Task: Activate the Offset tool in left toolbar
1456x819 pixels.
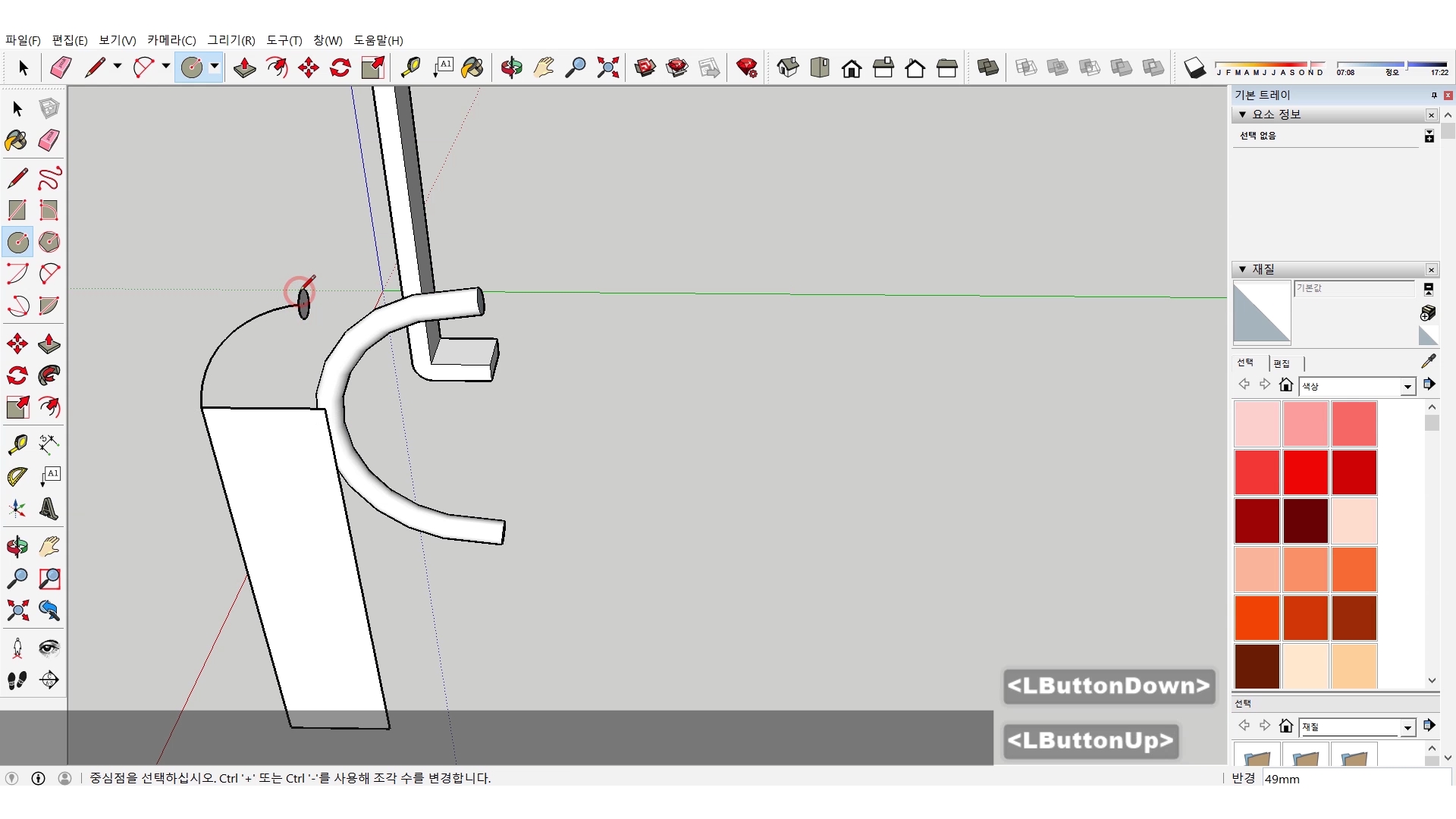Action: [49, 407]
